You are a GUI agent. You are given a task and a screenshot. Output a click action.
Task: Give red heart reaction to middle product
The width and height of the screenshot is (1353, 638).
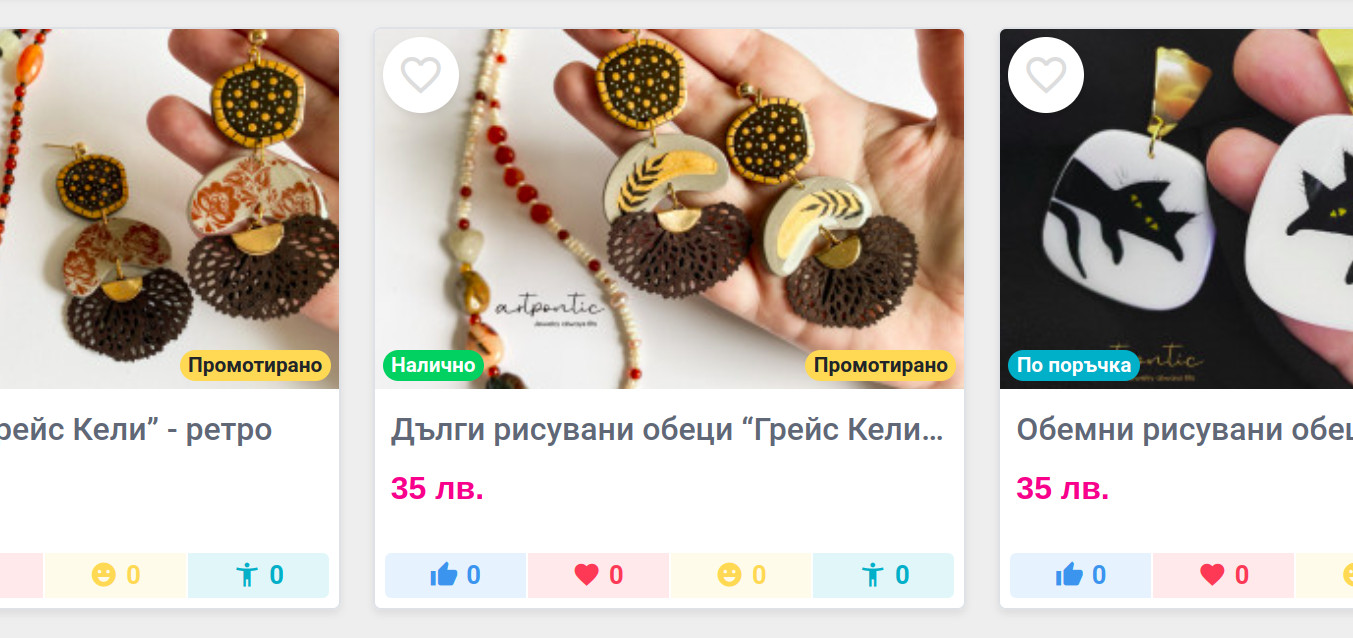point(598,575)
